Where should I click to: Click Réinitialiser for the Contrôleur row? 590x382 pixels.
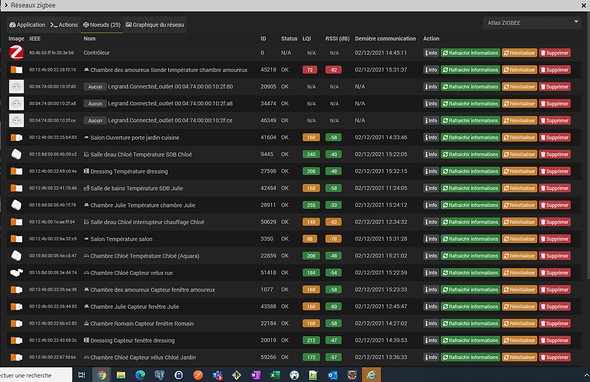(519, 53)
